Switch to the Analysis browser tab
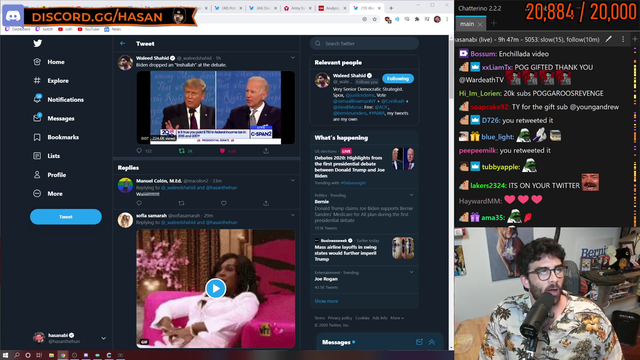Viewport: 640px width, 360px height. [x=333, y=8]
